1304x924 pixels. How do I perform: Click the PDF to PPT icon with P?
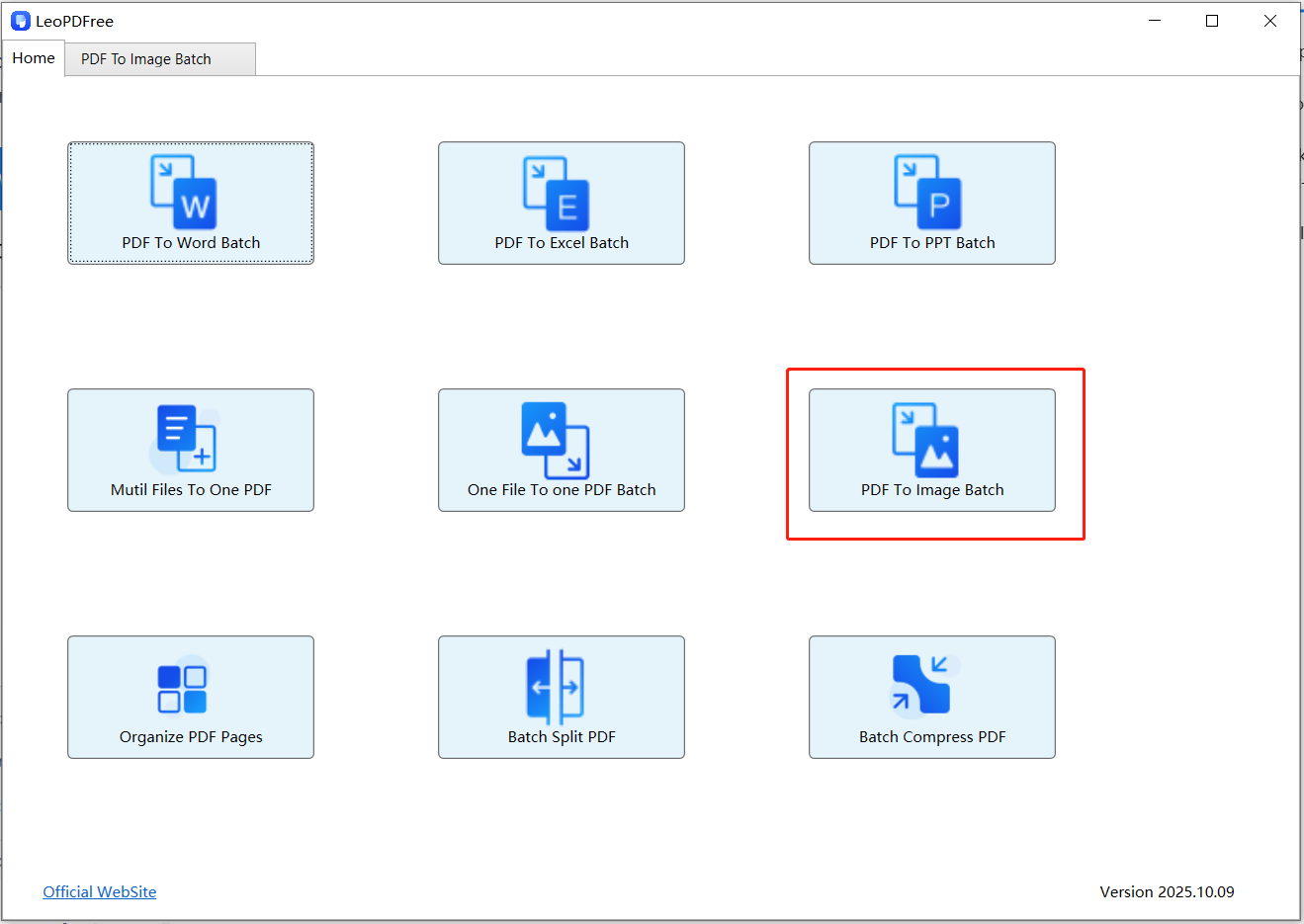click(x=927, y=192)
